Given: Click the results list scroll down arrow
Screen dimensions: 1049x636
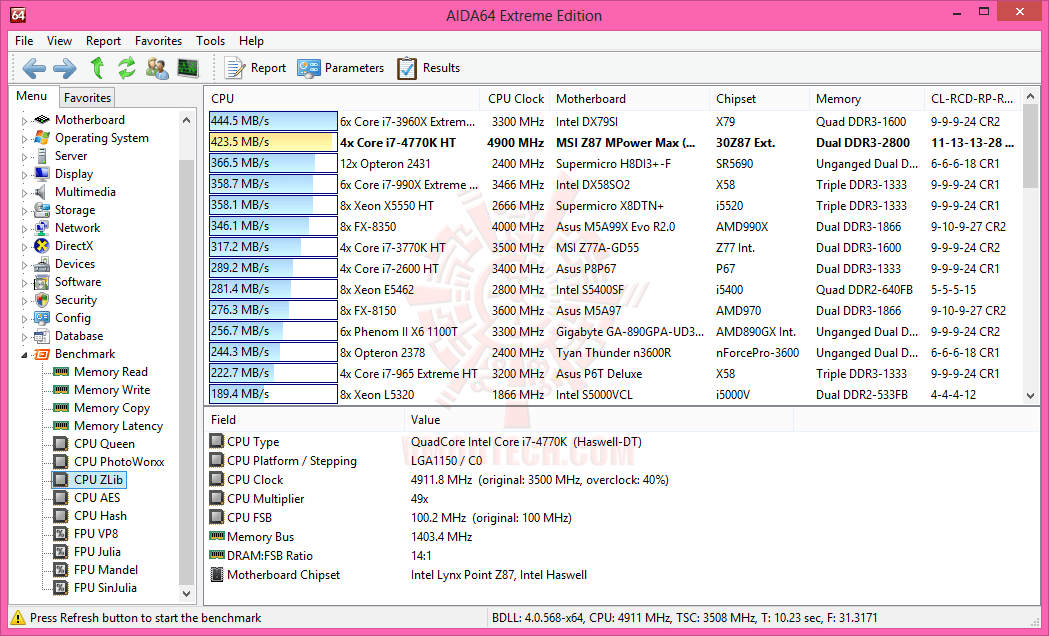Looking at the screenshot, I should (1030, 396).
